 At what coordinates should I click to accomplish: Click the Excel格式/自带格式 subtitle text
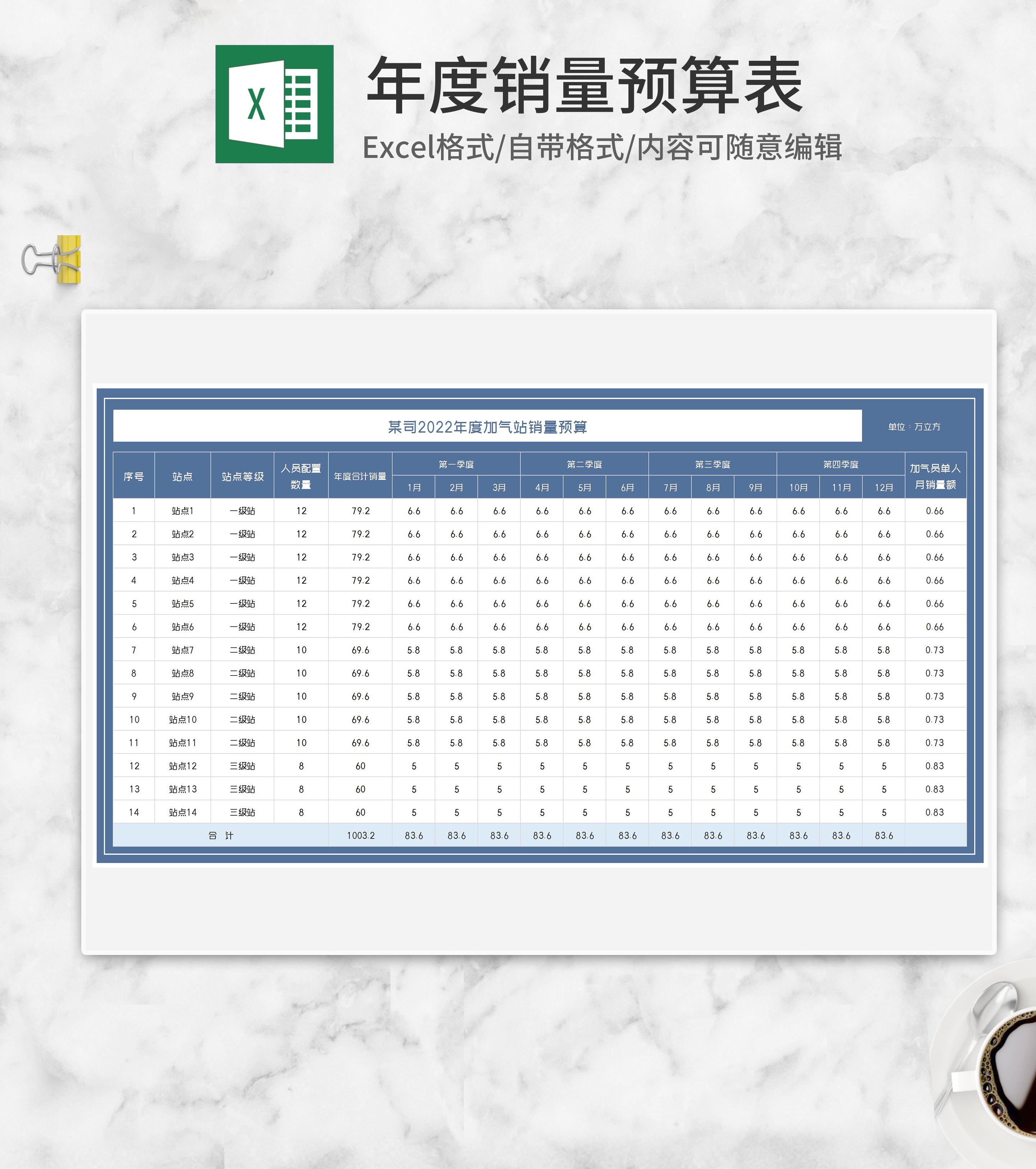(x=602, y=147)
